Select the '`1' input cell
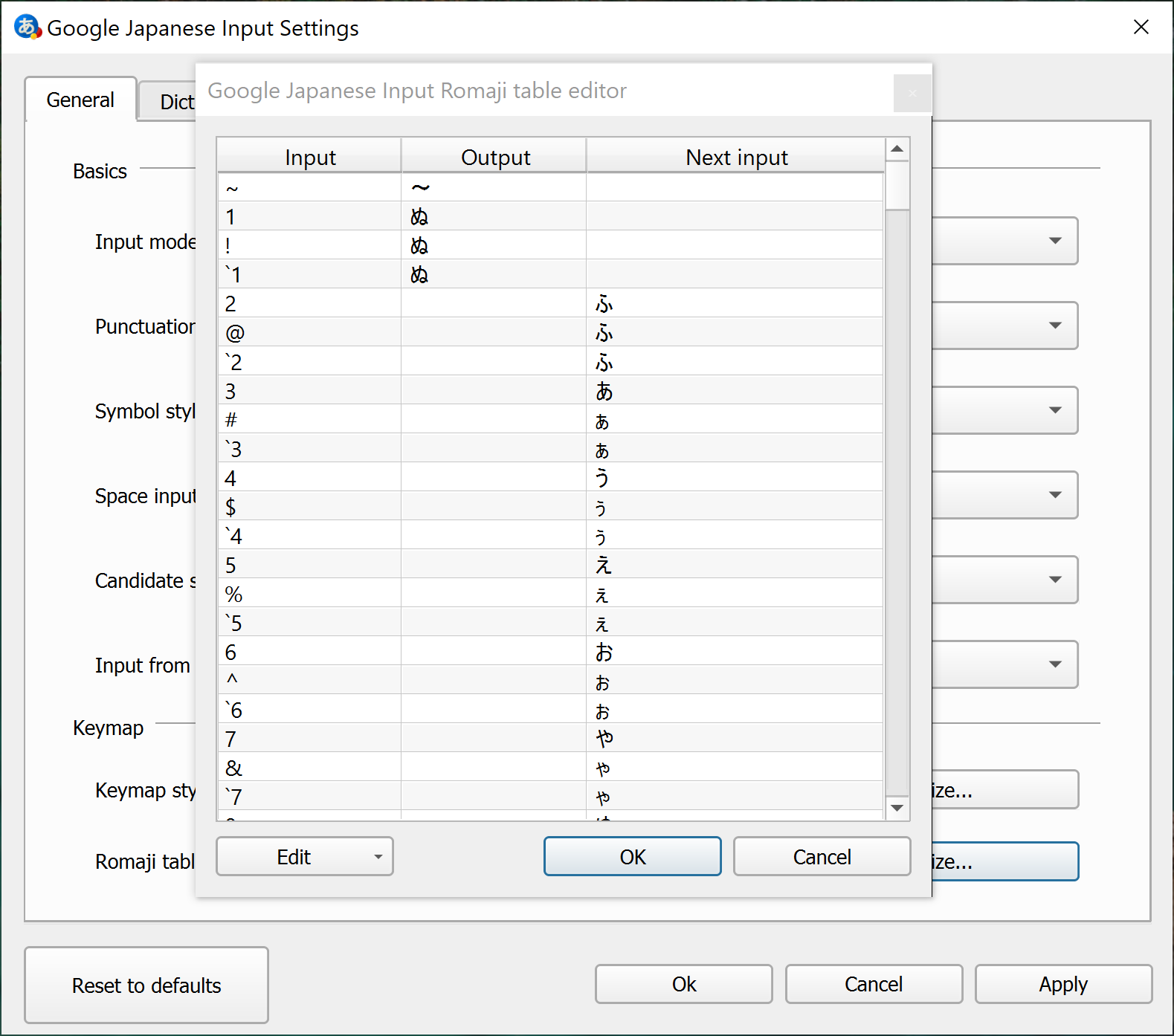The image size is (1174, 1036). 310,275
